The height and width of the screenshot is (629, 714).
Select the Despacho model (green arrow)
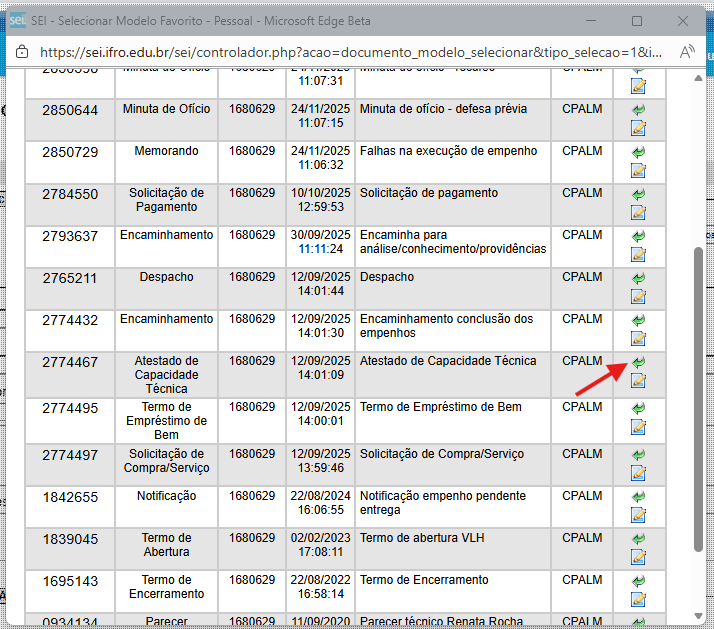pyautogui.click(x=638, y=278)
